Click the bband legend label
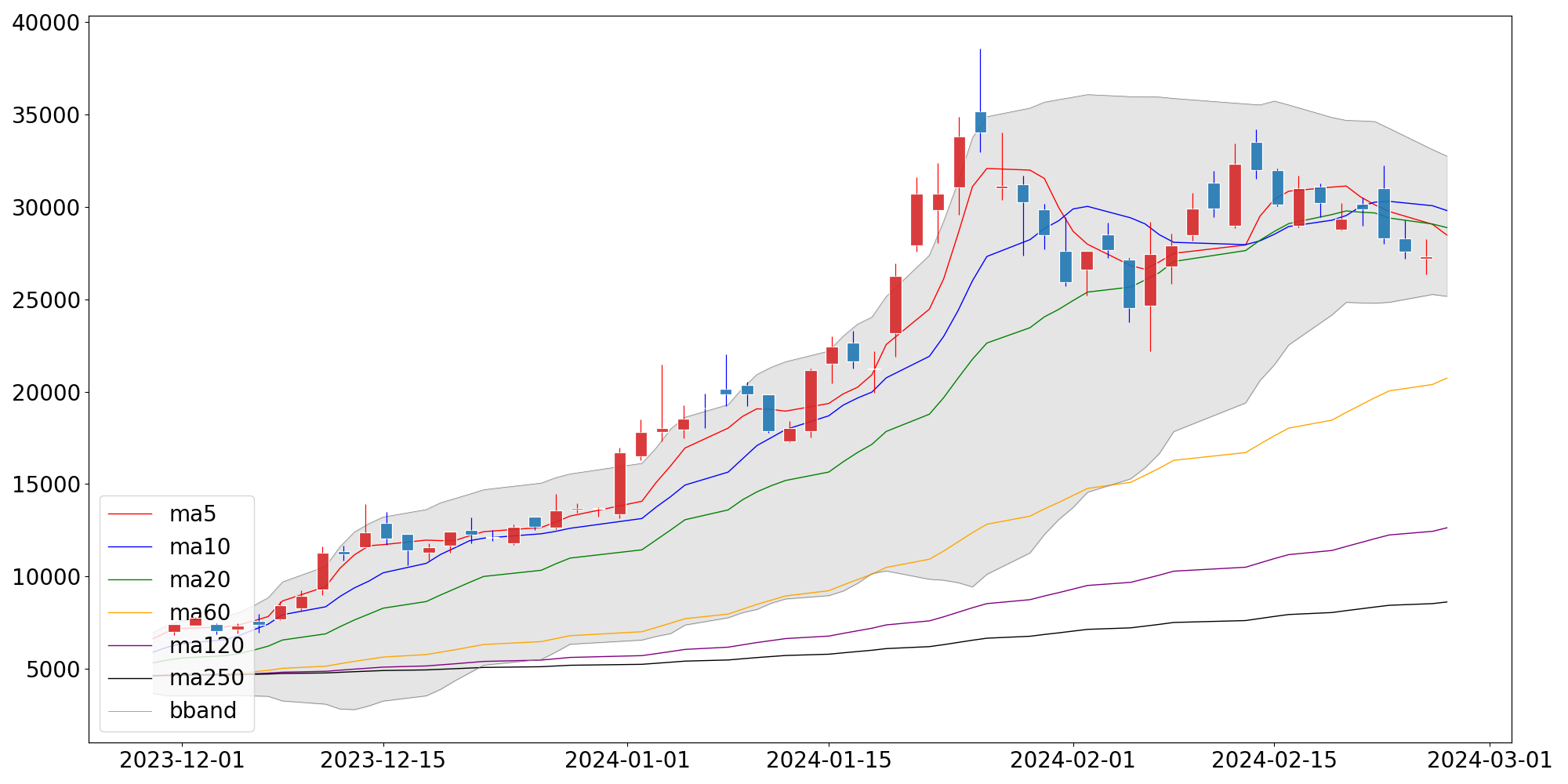The width and height of the screenshot is (1568, 784). [203, 710]
